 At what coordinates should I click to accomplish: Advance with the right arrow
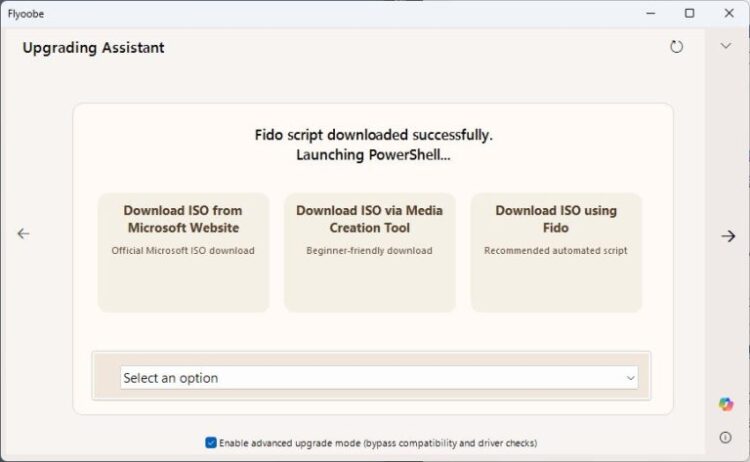[x=728, y=236]
